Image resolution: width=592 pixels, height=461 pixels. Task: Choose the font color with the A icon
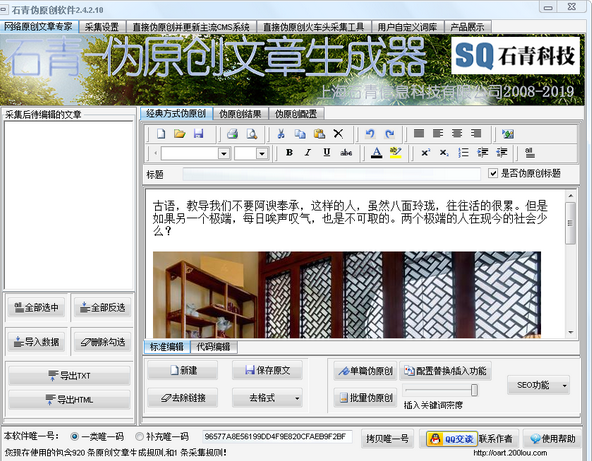pos(376,153)
